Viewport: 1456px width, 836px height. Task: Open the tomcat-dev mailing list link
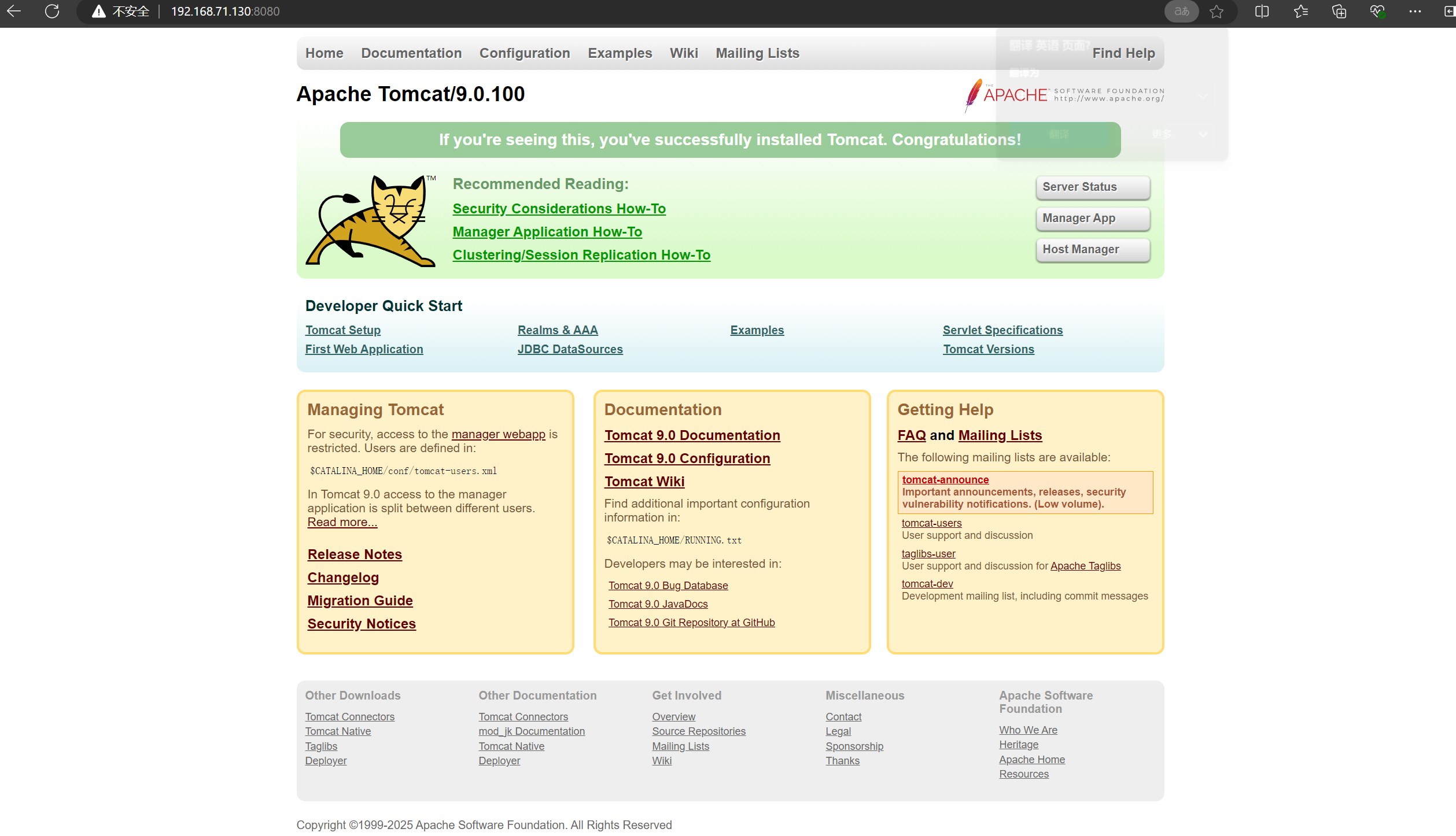point(927,584)
